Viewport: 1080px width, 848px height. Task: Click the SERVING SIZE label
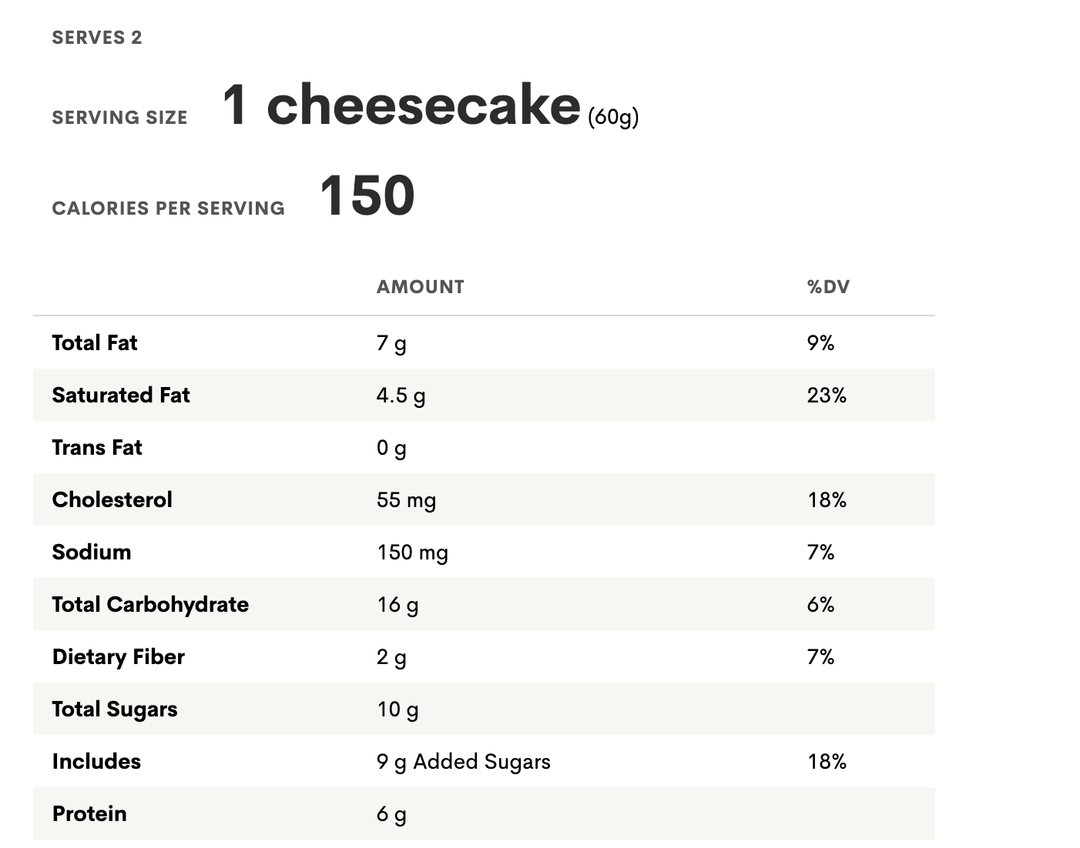click(120, 118)
